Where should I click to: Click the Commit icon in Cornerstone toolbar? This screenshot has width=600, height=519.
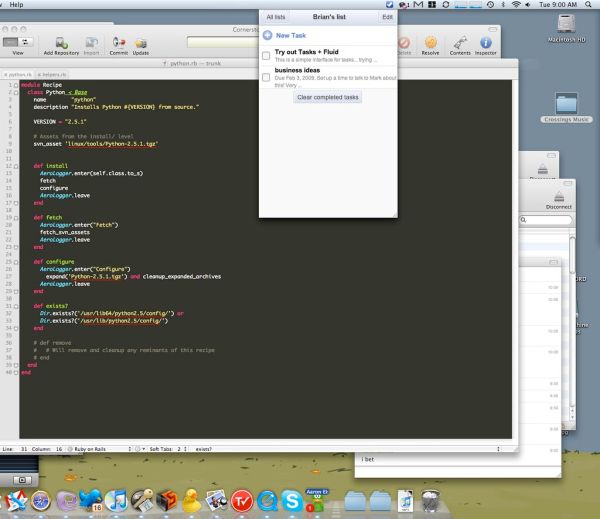pos(119,42)
